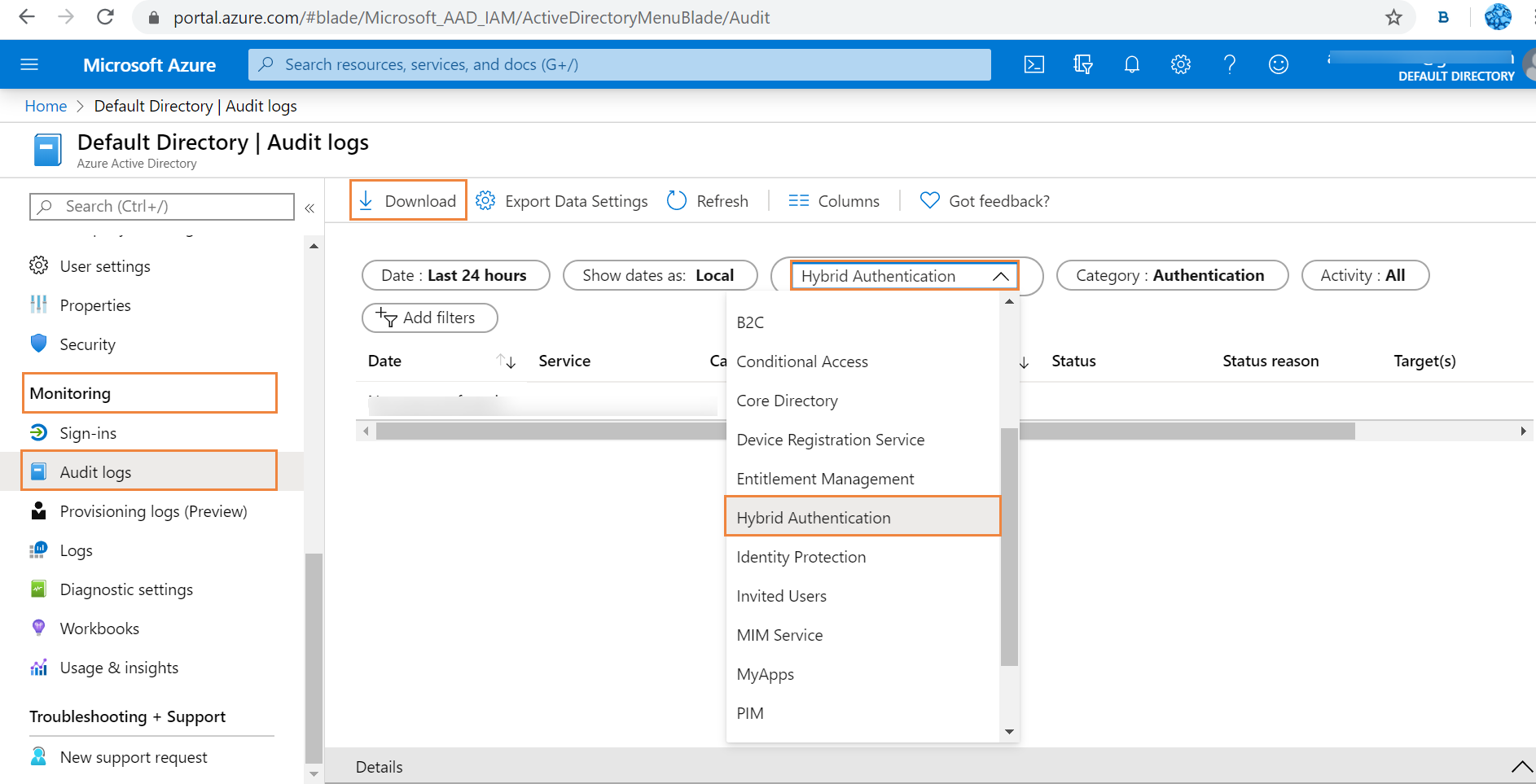Image resolution: width=1536 pixels, height=784 pixels.
Task: Choose Invited Users from the list
Action: point(863,596)
